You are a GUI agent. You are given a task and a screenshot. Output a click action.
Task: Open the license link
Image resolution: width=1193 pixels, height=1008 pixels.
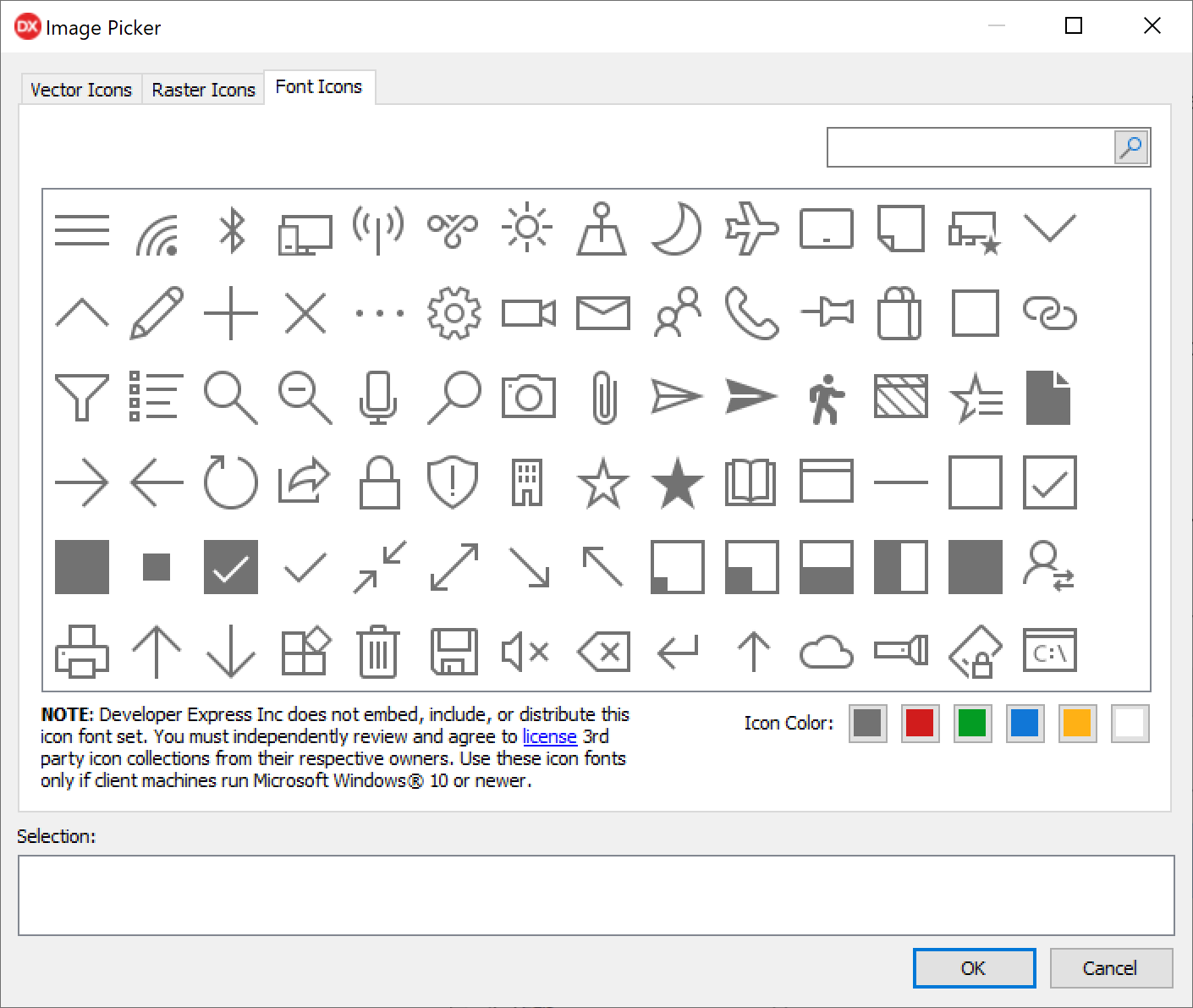(x=549, y=736)
